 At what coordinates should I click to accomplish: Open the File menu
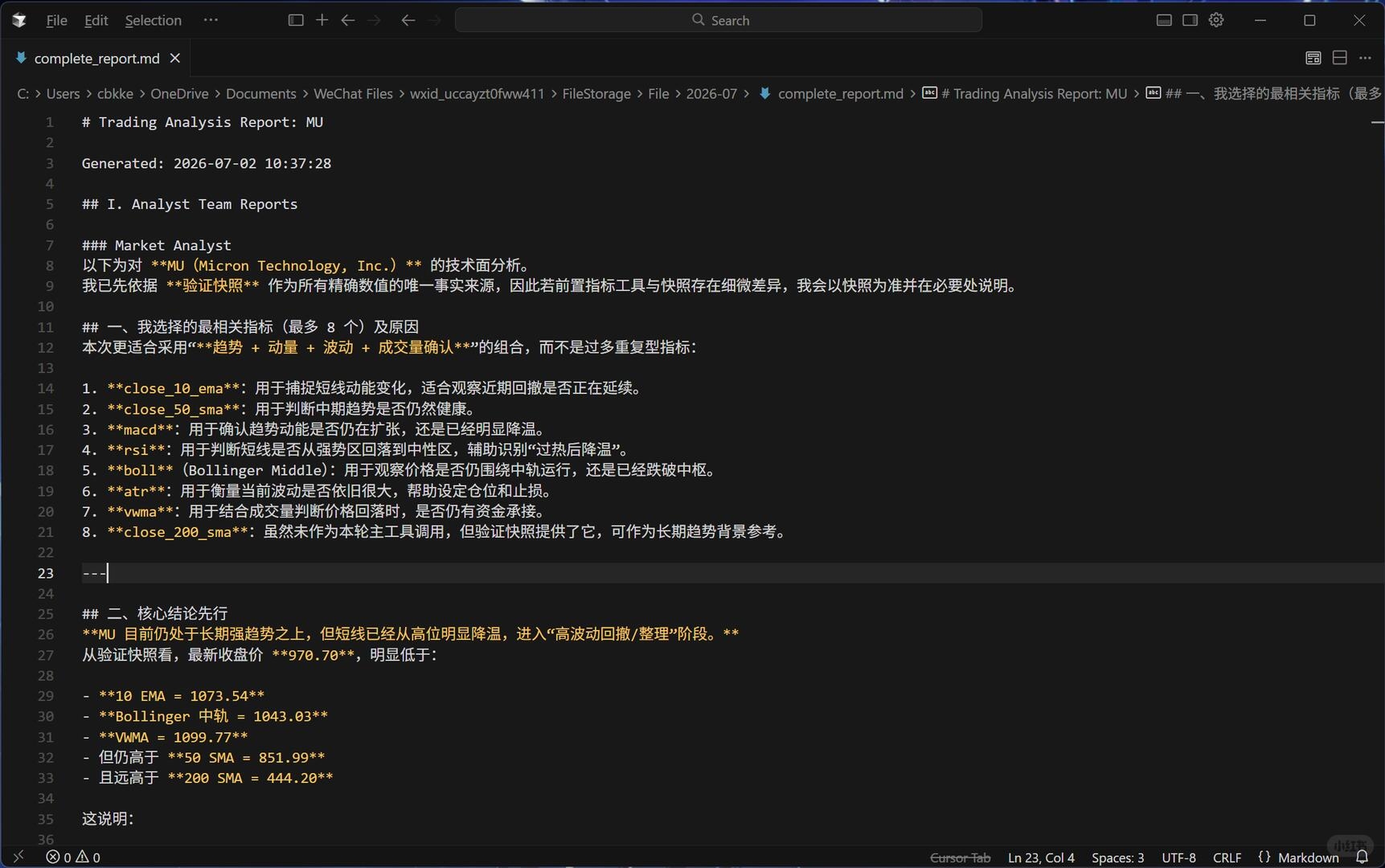pyautogui.click(x=56, y=20)
